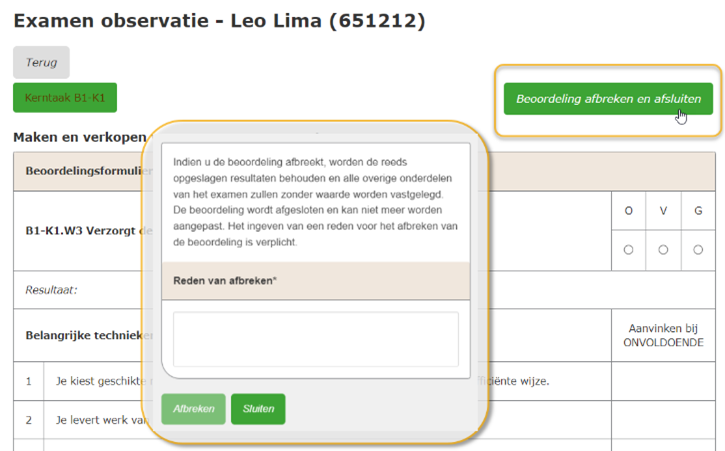
Task: Click the dialog warning text about afbreken
Action: 315,202
